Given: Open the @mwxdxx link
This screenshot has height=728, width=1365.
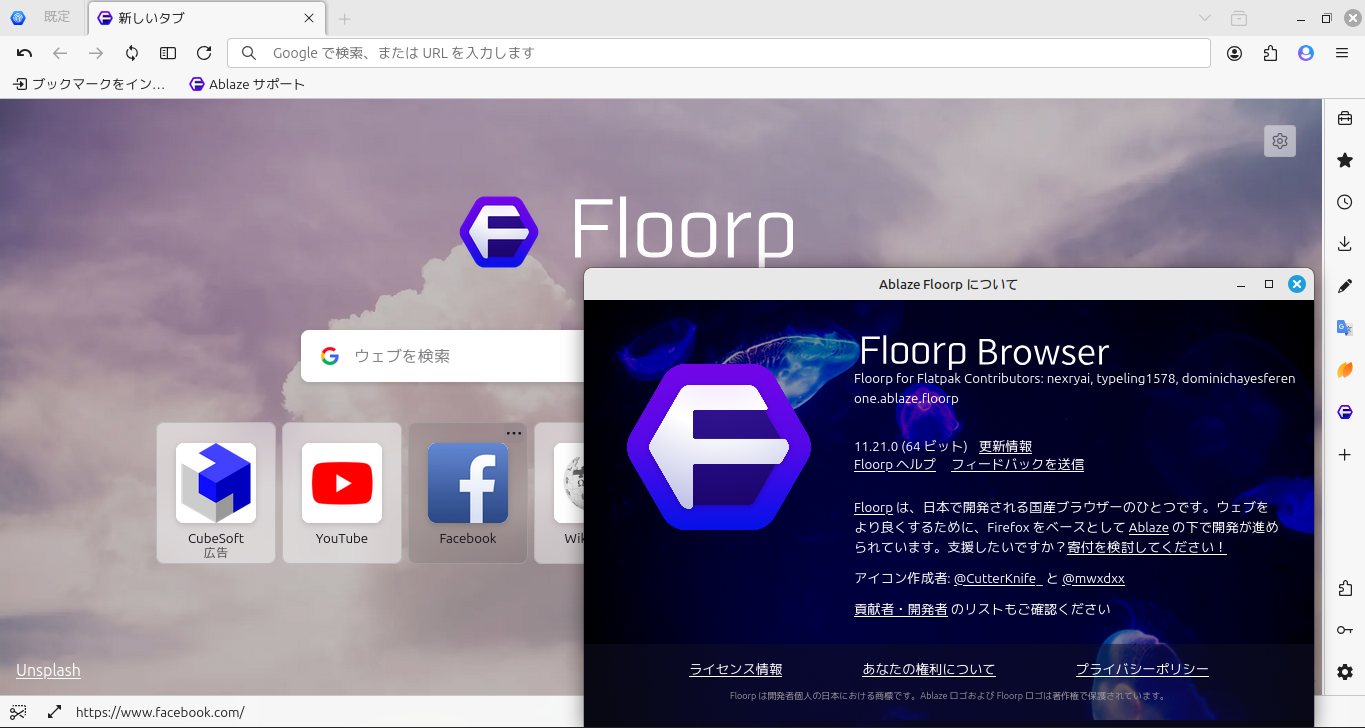Looking at the screenshot, I should tap(1093, 578).
